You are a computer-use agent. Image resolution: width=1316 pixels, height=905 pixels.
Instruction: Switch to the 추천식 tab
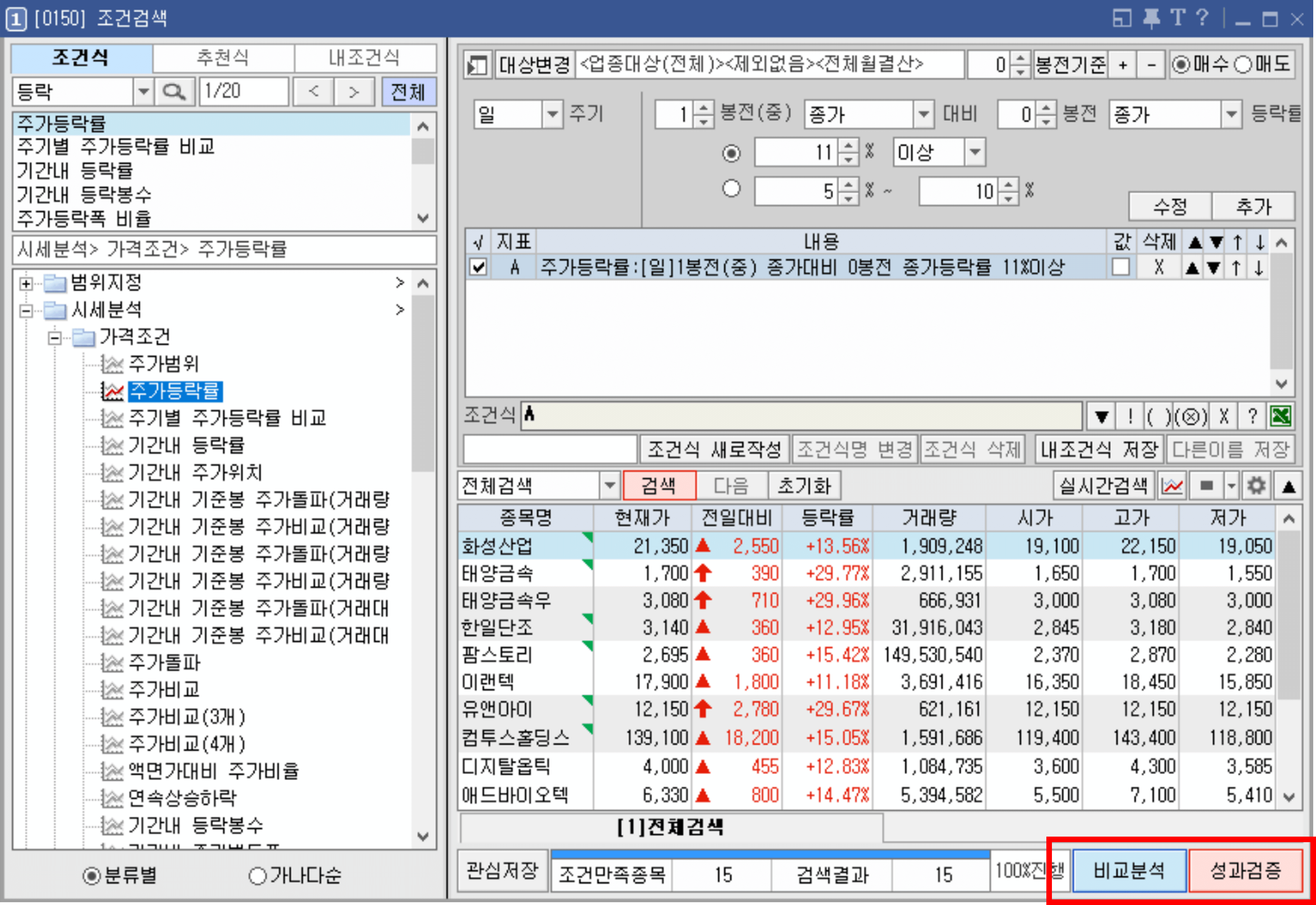click(222, 57)
